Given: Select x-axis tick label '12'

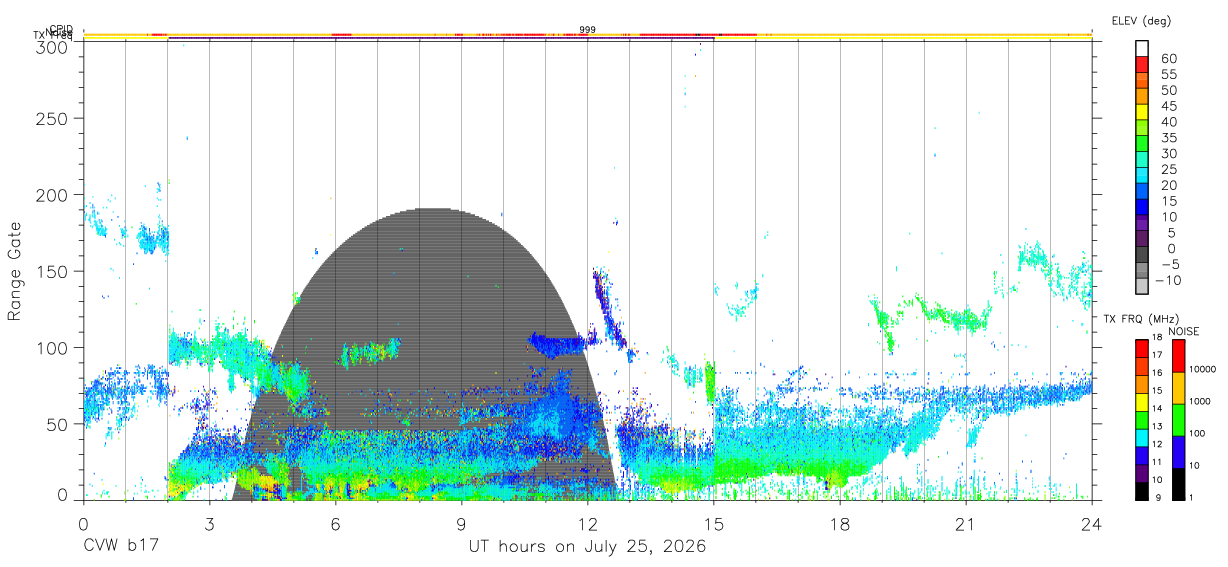Looking at the screenshot, I should coord(587,522).
